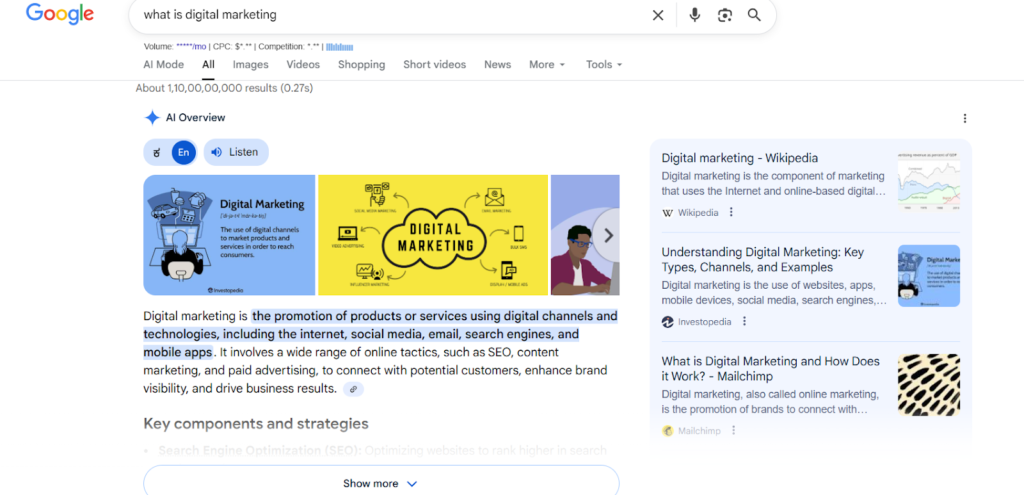1024x495 pixels.
Task: Expand the More search categories dropdown
Action: click(546, 65)
